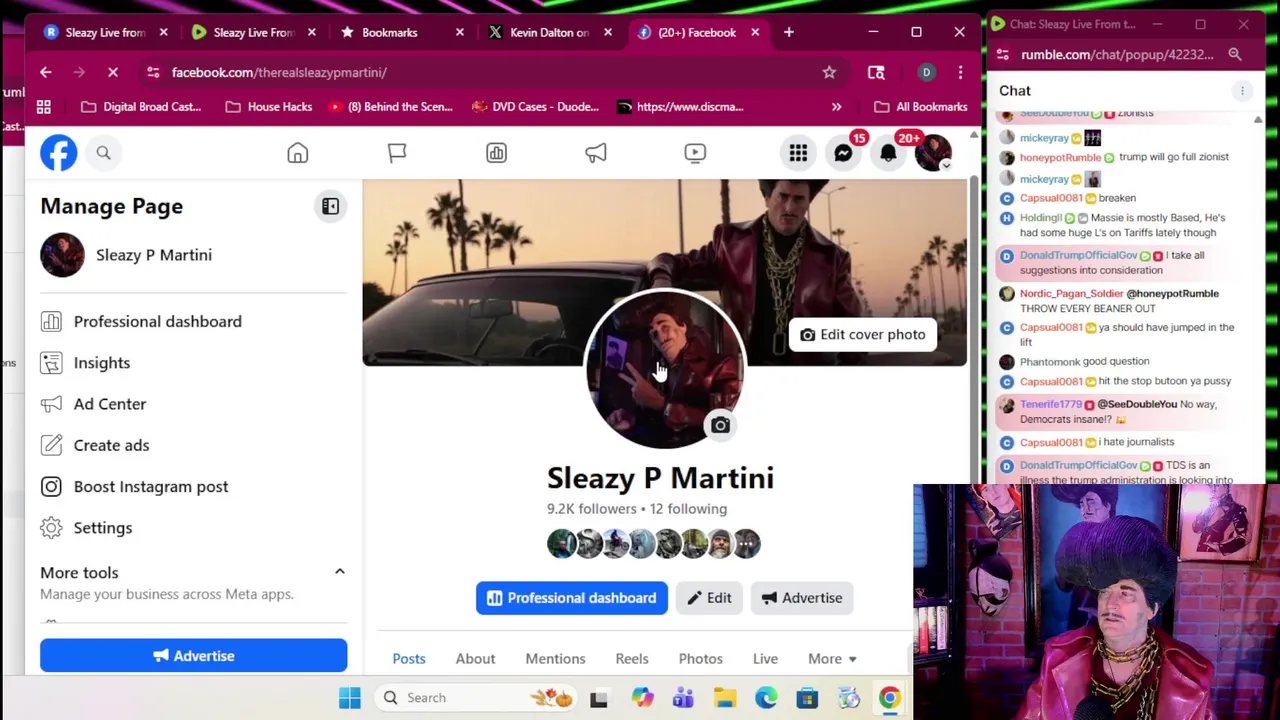Screen dimensions: 1280x720
Task: Close the Facebook tab
Action: point(755,32)
